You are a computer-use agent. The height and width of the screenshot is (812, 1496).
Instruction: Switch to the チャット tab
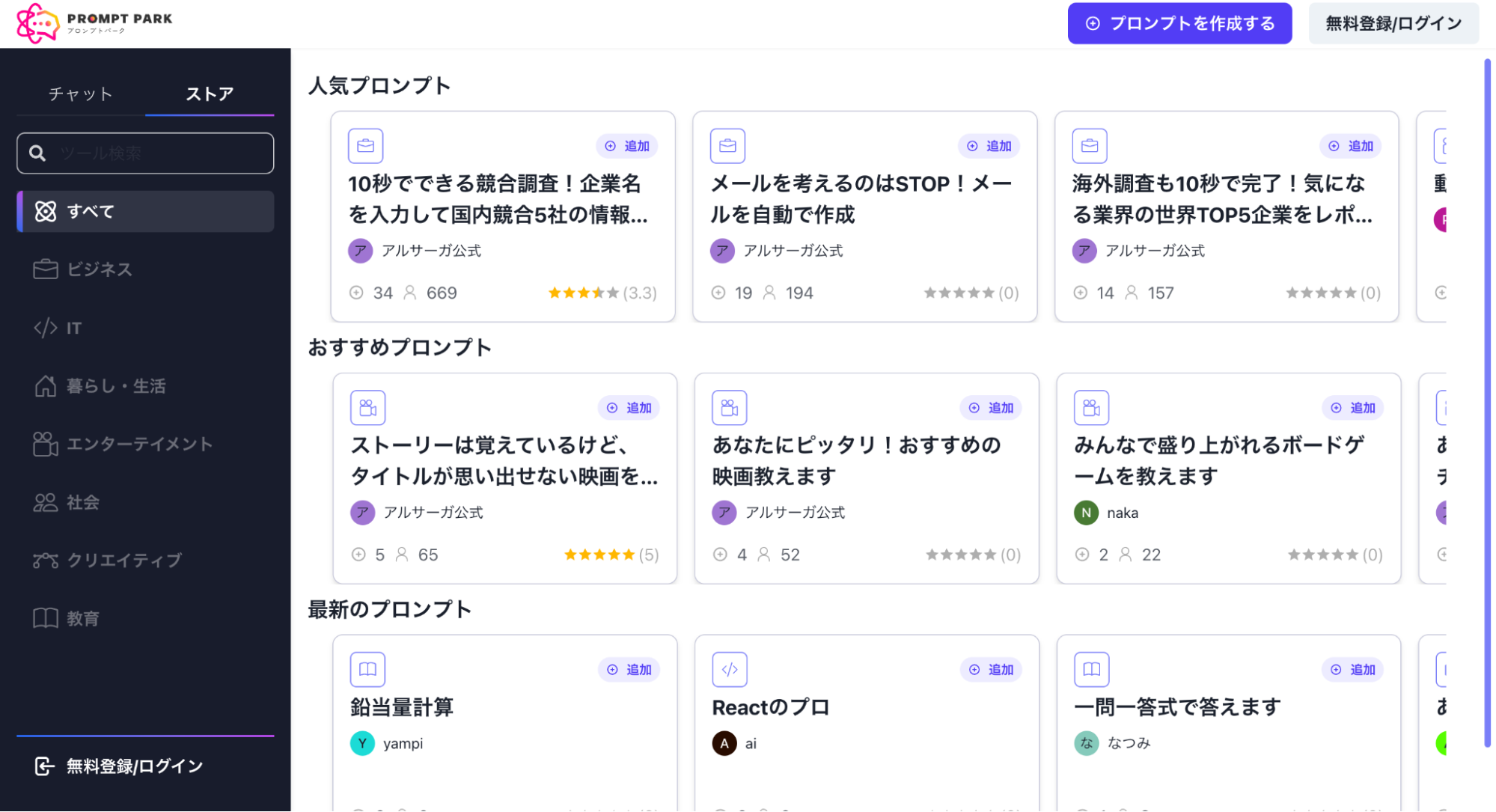(81, 94)
